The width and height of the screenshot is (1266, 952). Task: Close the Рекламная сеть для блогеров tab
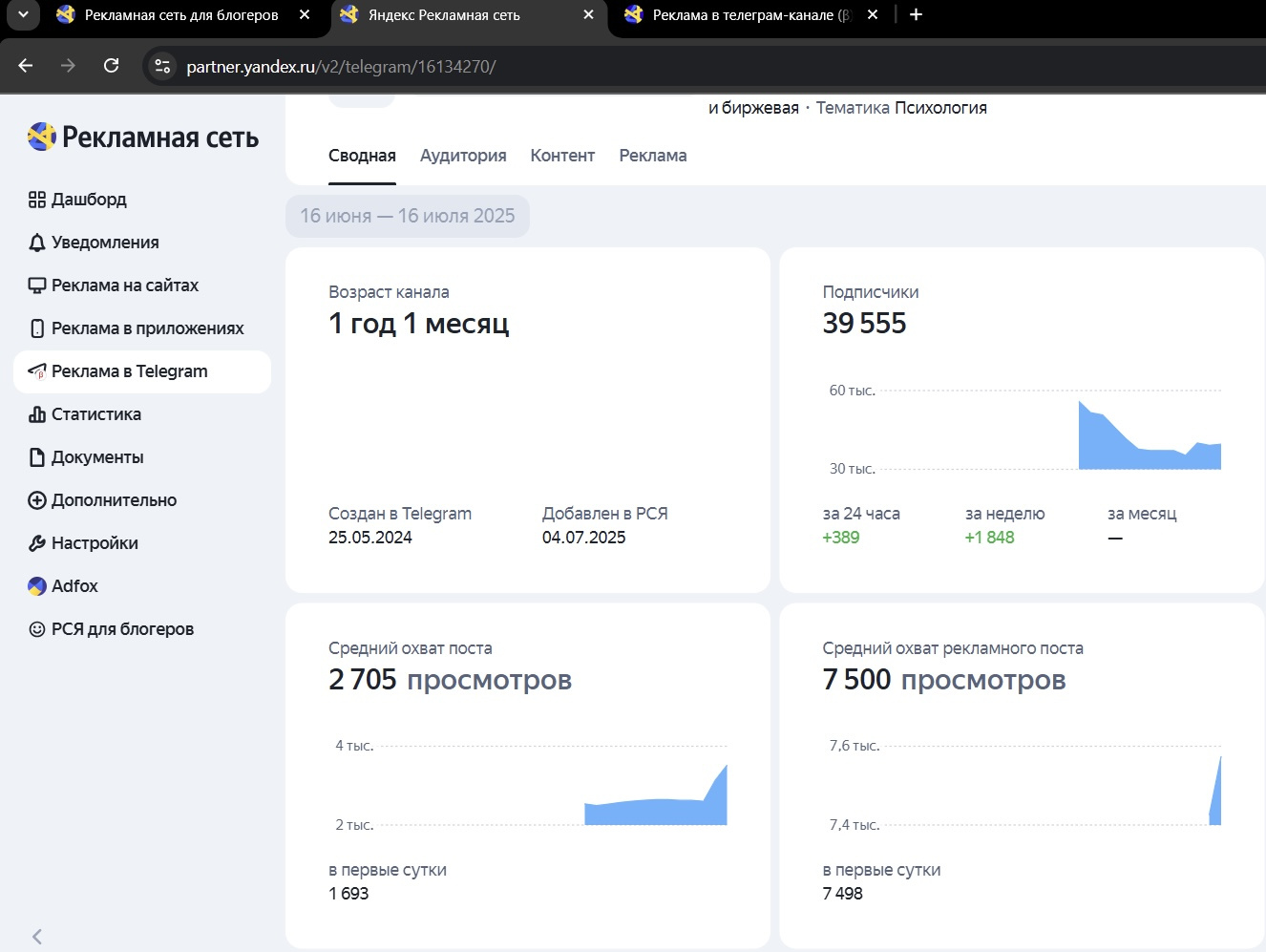pyautogui.click(x=305, y=14)
